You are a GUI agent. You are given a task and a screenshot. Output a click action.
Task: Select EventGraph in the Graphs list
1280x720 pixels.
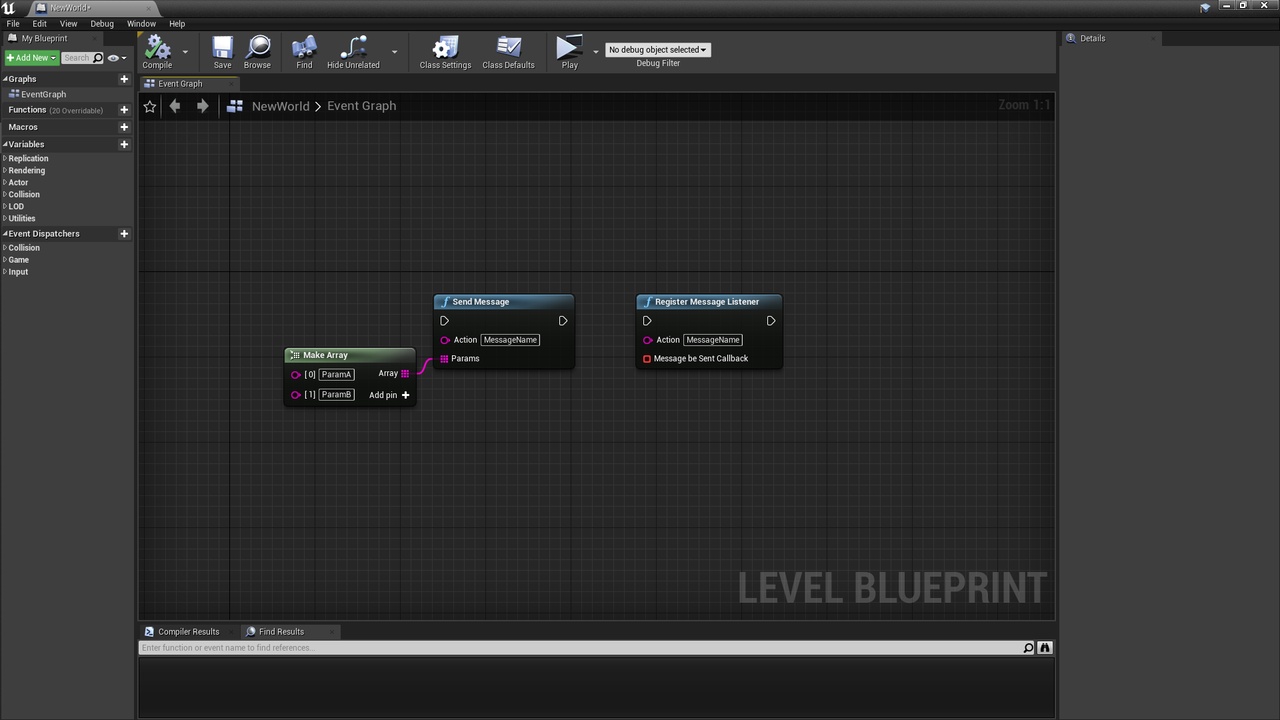(43, 94)
